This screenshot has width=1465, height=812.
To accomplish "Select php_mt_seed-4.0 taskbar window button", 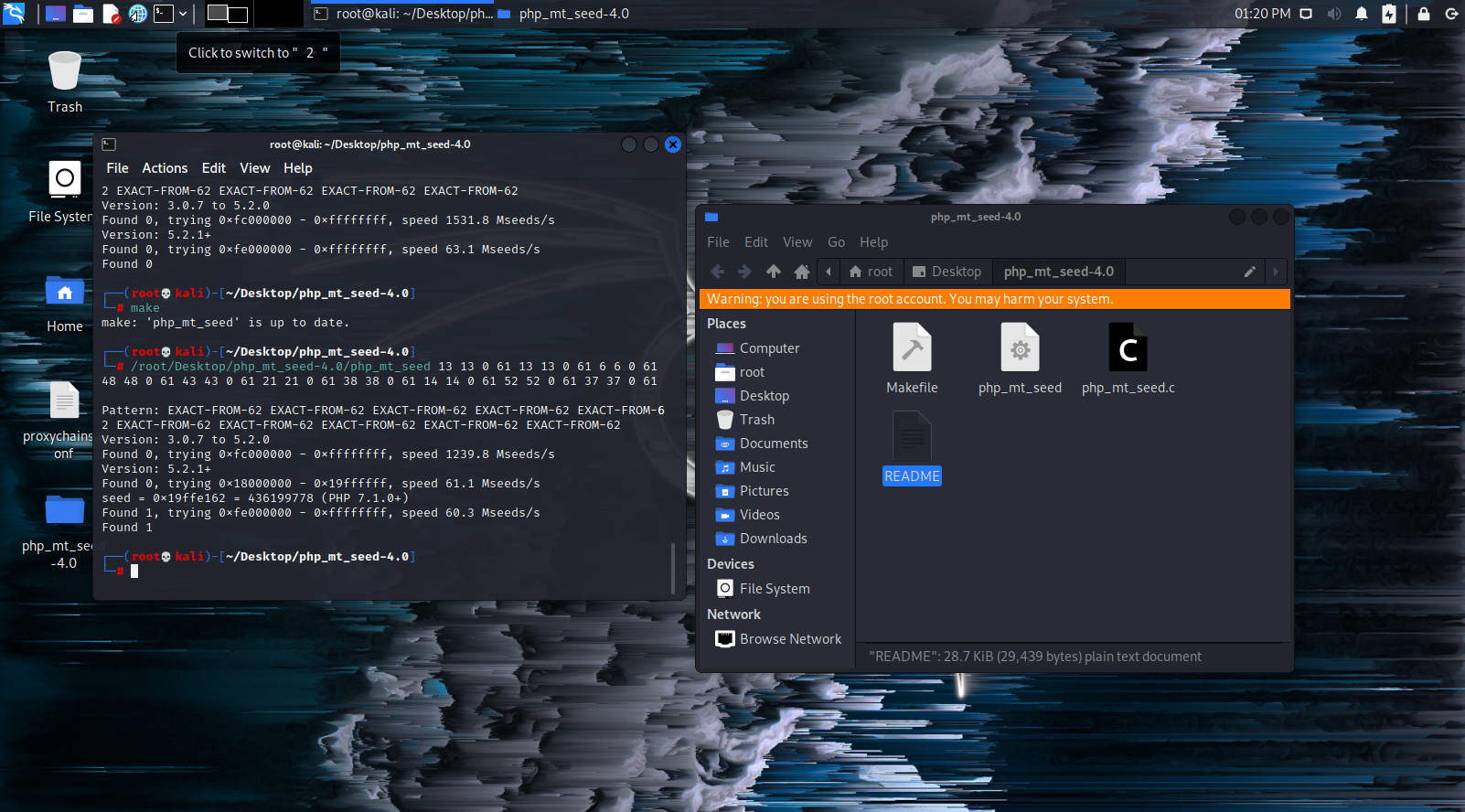I will (x=563, y=14).
